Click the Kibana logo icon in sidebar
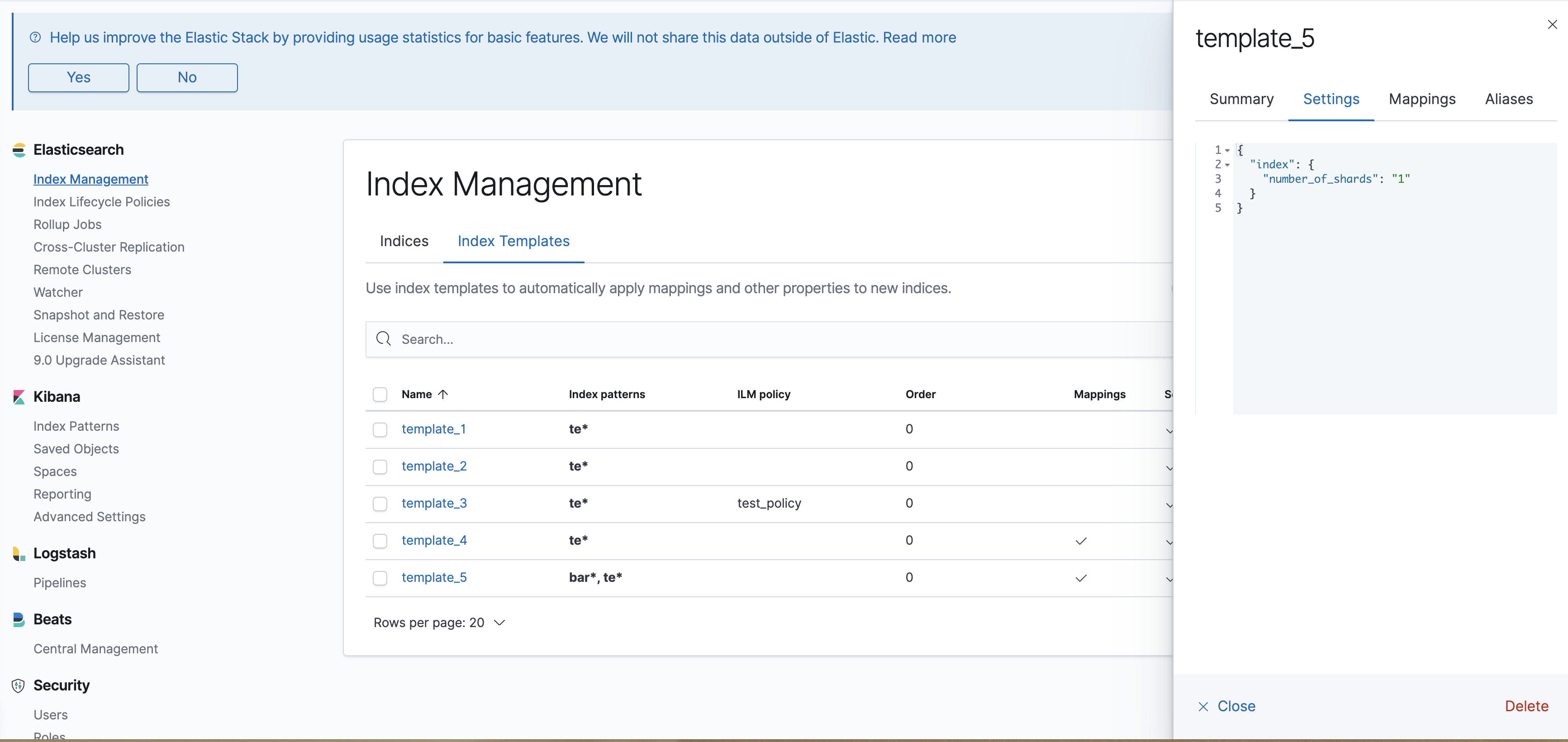1568x742 pixels. [x=19, y=397]
